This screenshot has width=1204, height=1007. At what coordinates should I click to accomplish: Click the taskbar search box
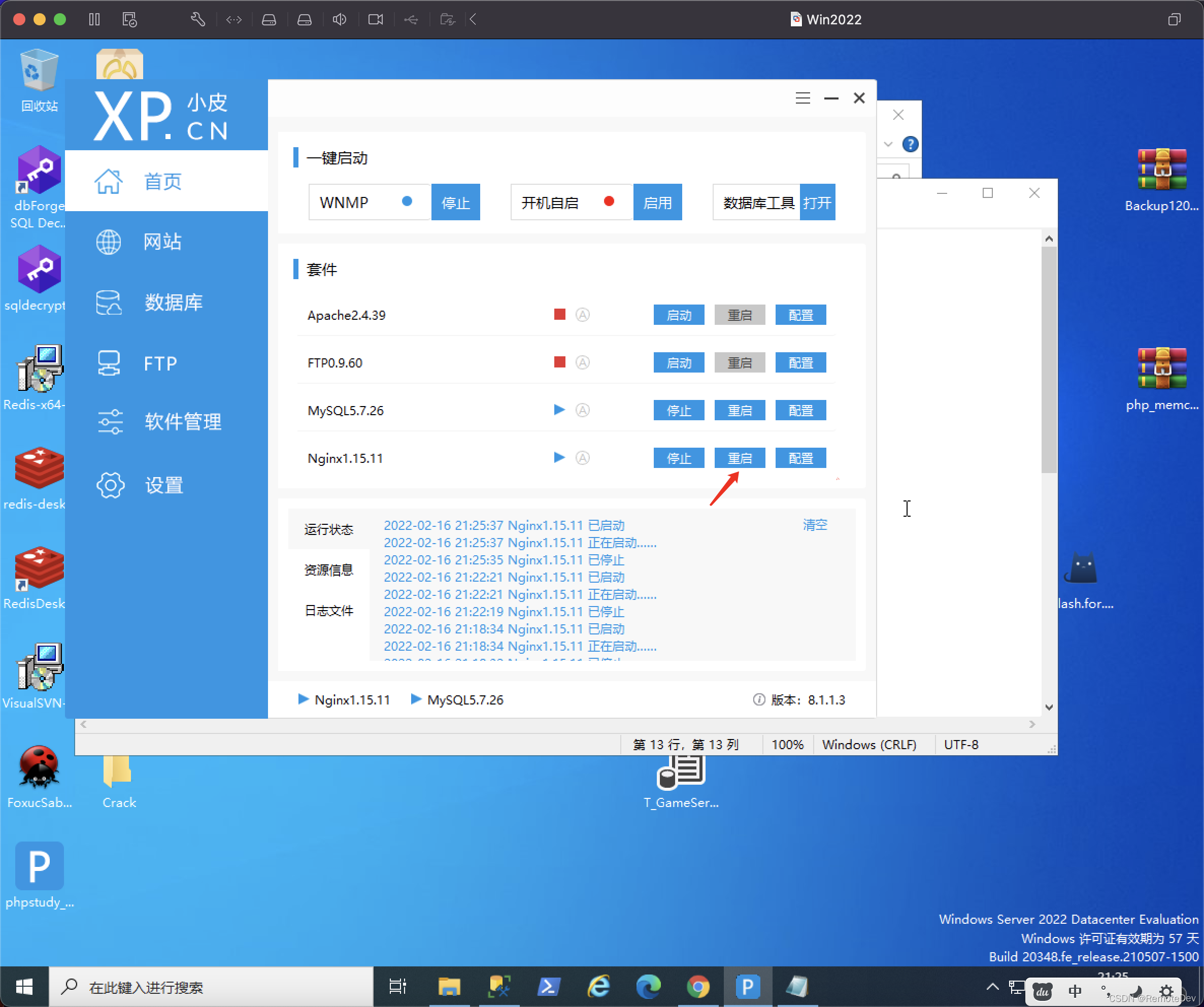tap(211, 987)
